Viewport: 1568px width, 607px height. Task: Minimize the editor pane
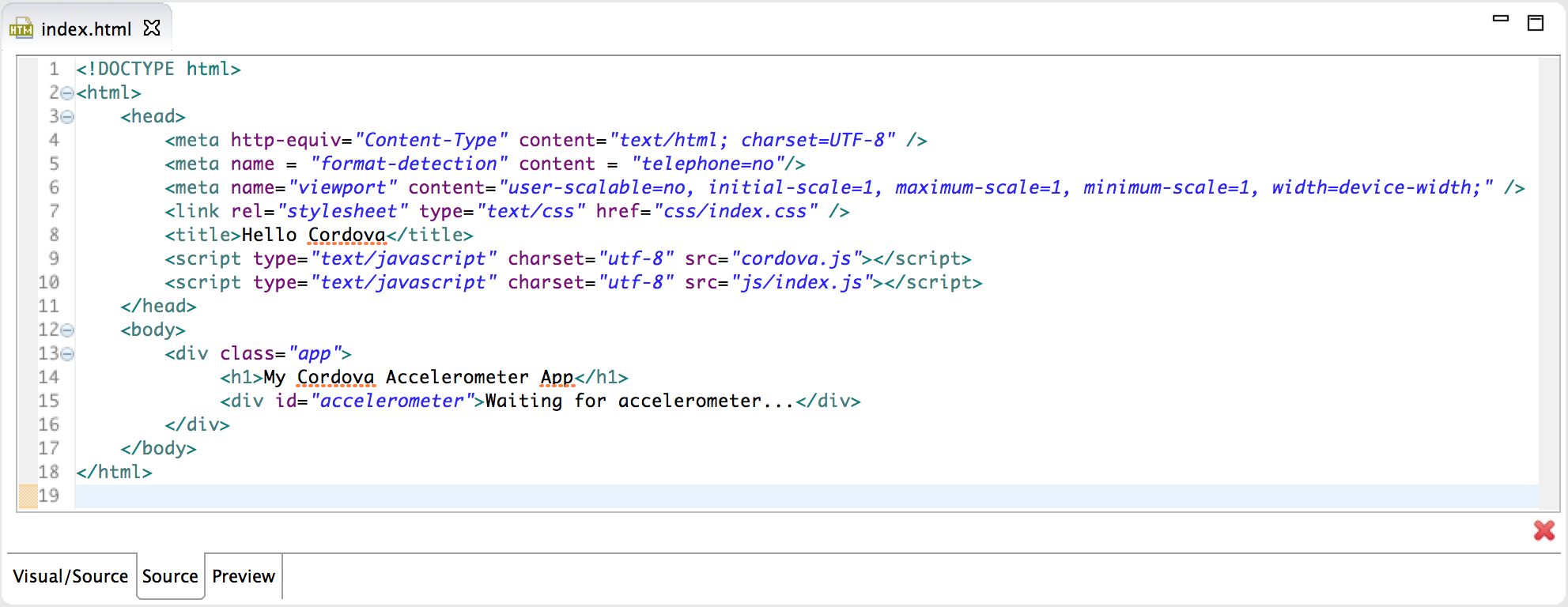click(1500, 18)
